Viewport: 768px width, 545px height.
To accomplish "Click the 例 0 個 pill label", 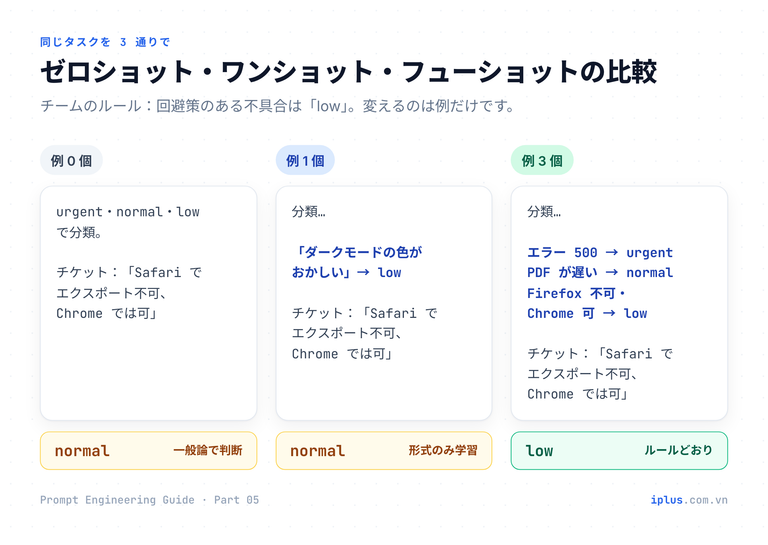I will click(72, 161).
